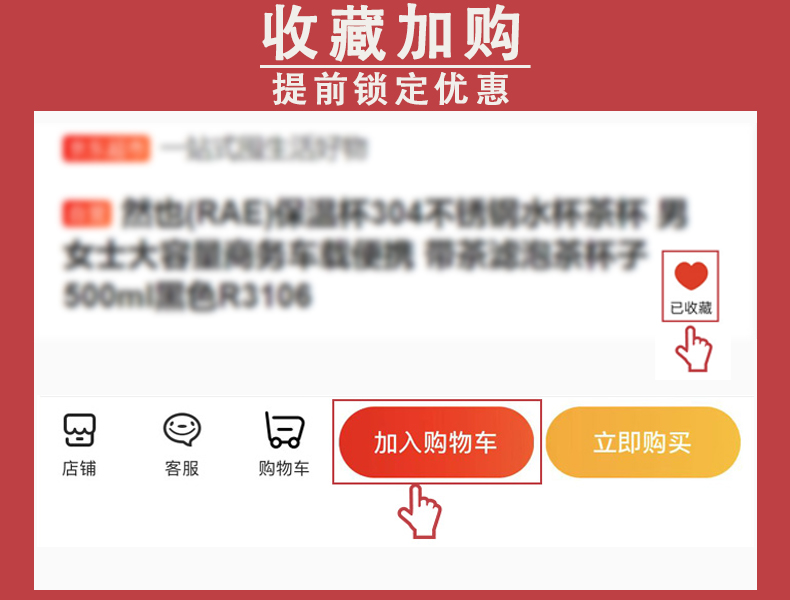Screen dimensions: 790x600
Task: Buy now with 立即购买 button
Action: pyautogui.click(x=643, y=442)
